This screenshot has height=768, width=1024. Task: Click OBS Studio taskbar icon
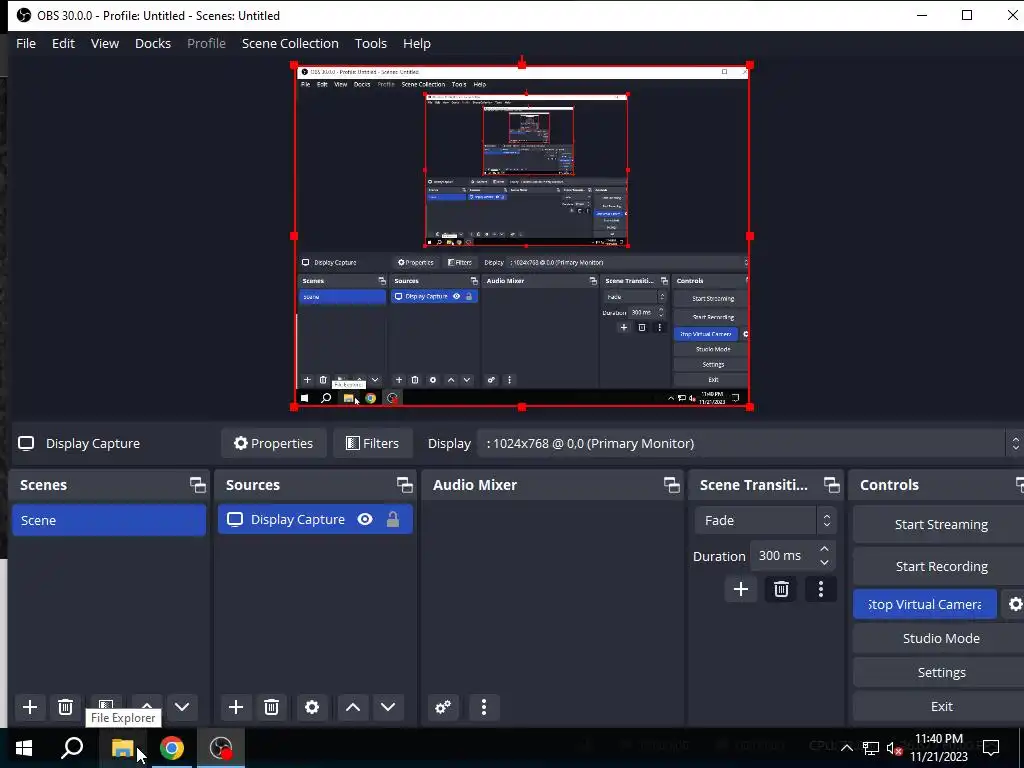click(x=221, y=748)
